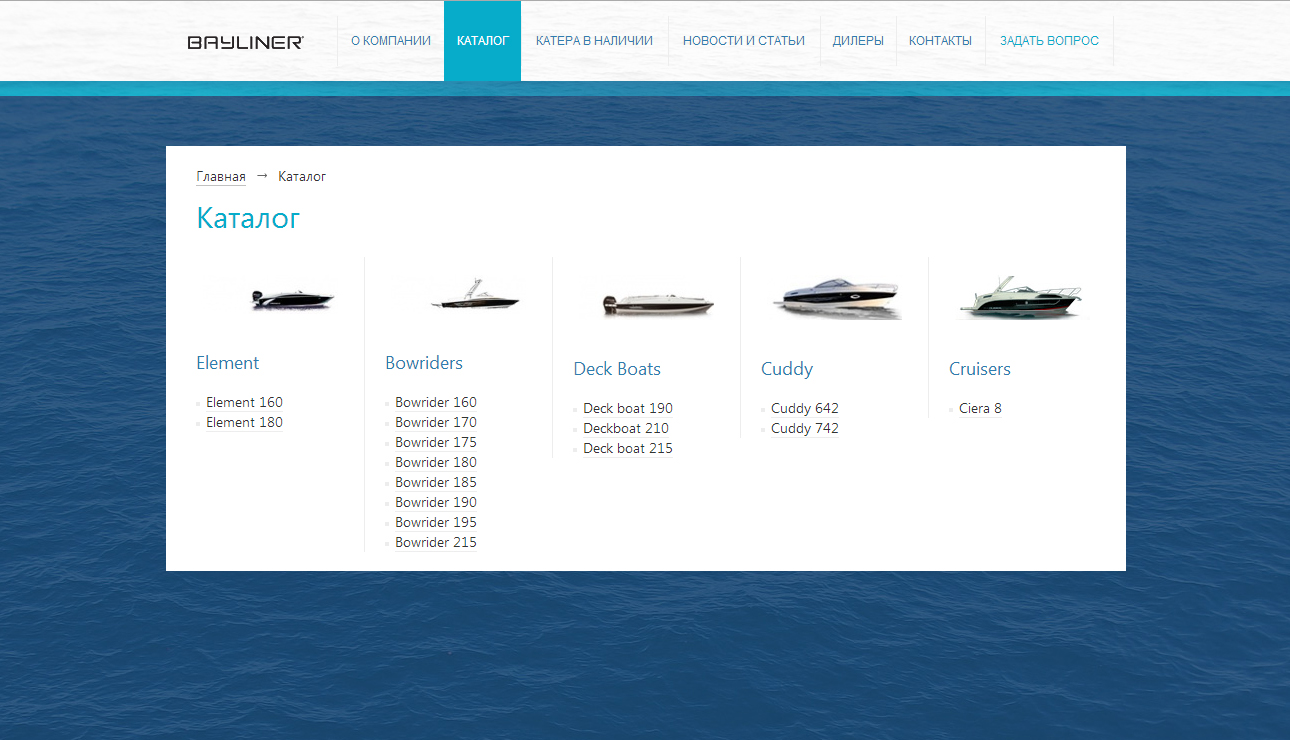Image resolution: width=1290 pixels, height=740 pixels.
Task: Choose Cuddy 642 model
Action: tap(805, 409)
